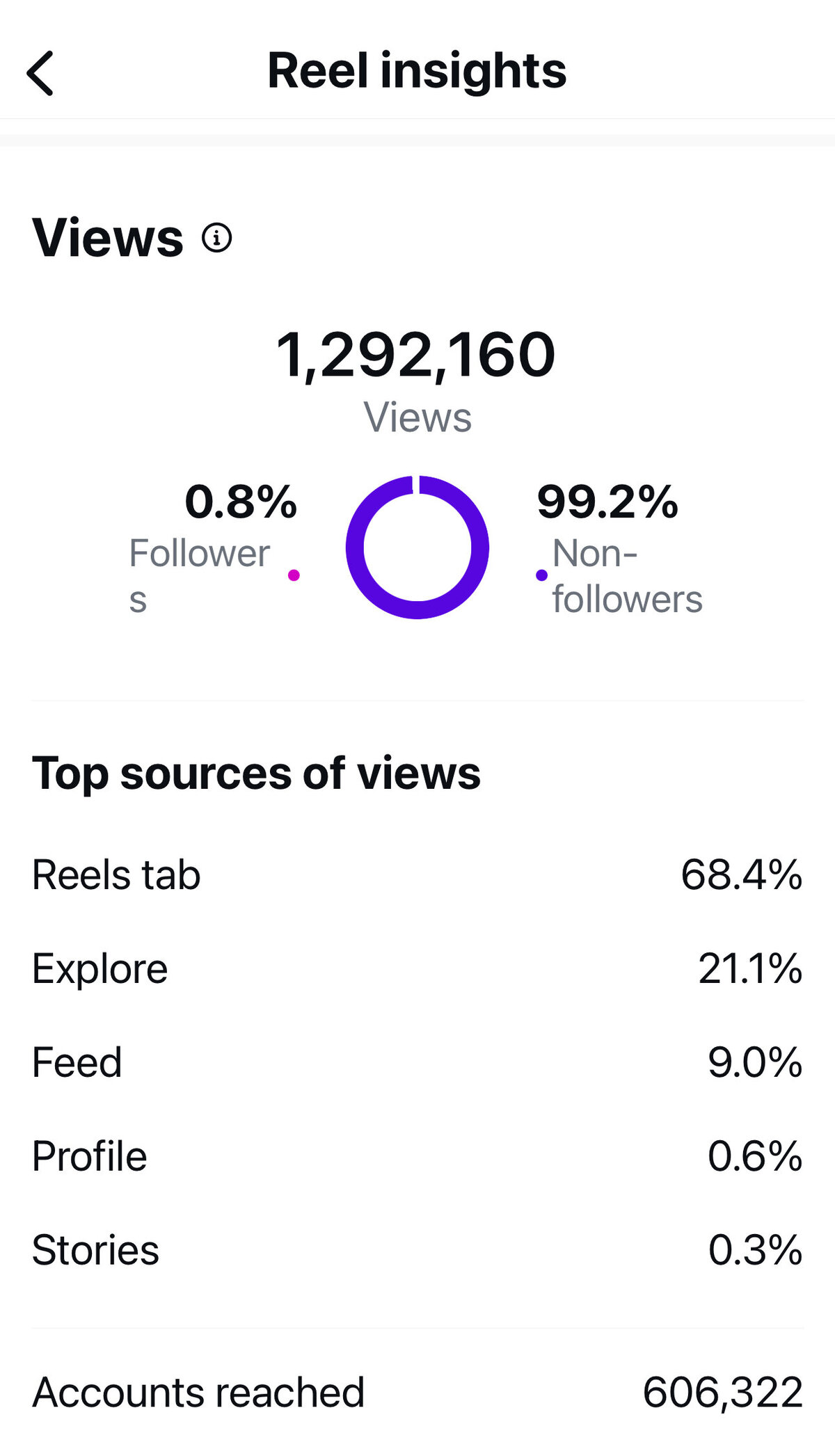This screenshot has width=835, height=1456.
Task: Click the purple views donut chart
Action: (x=417, y=547)
